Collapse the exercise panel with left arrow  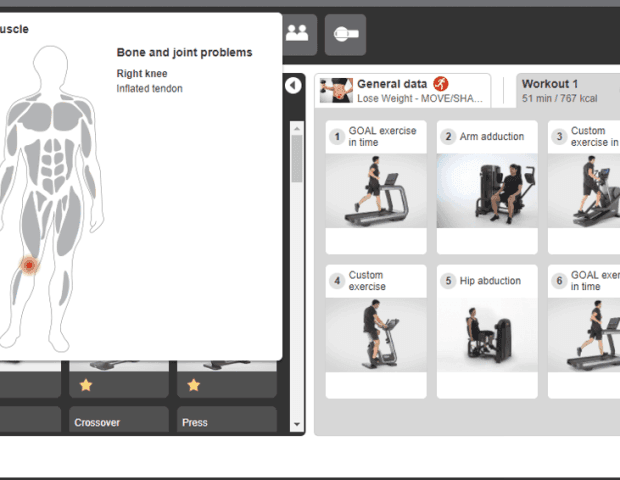[293, 85]
